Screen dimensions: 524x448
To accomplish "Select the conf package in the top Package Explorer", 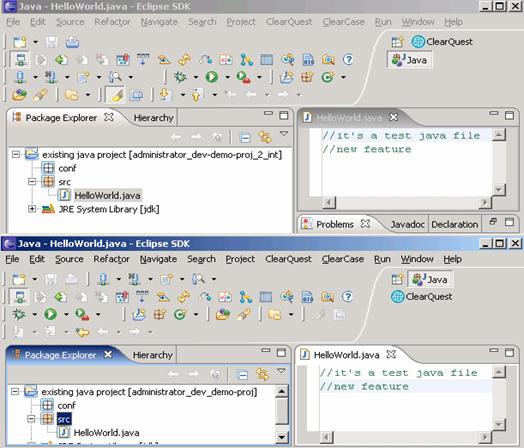I will 67,168.
